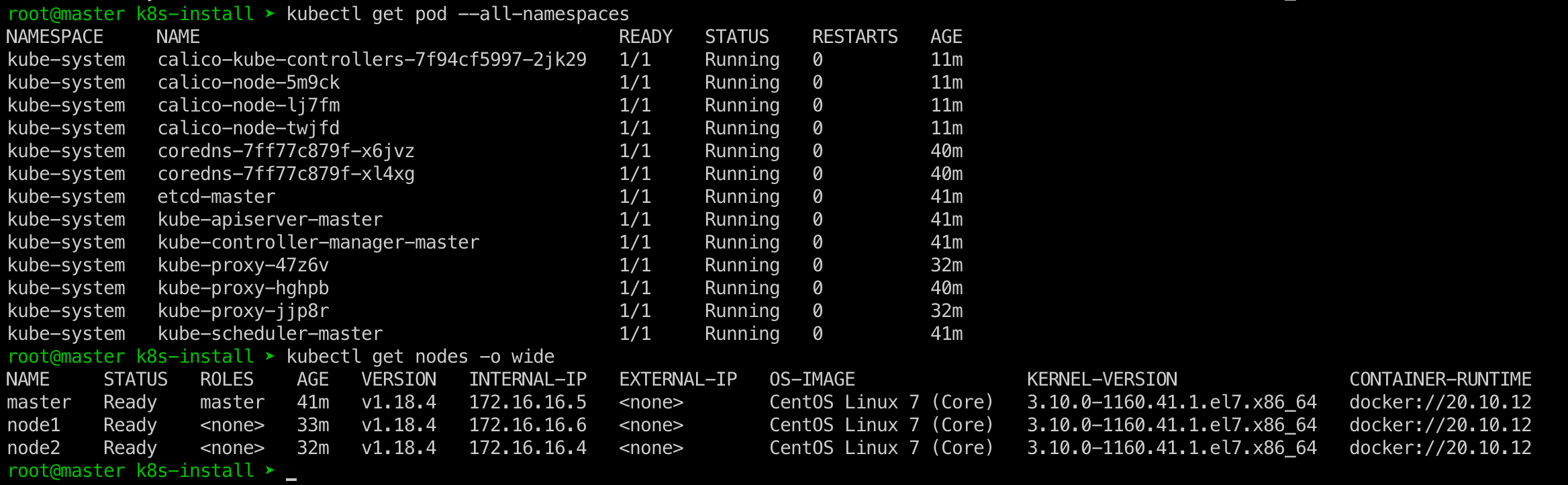
Task: Select the kube-apiserver-master pod name
Action: tap(270, 220)
